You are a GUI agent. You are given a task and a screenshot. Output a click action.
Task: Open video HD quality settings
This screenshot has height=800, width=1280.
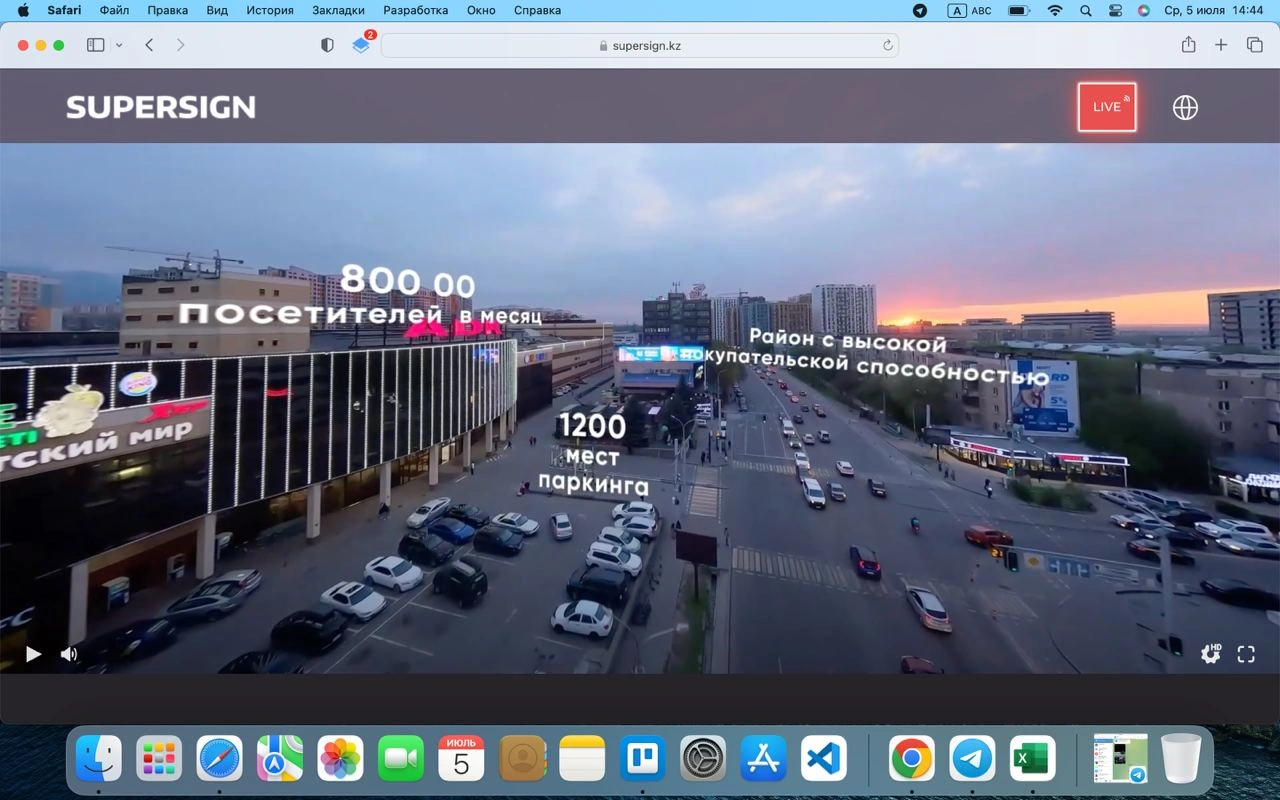point(1211,654)
